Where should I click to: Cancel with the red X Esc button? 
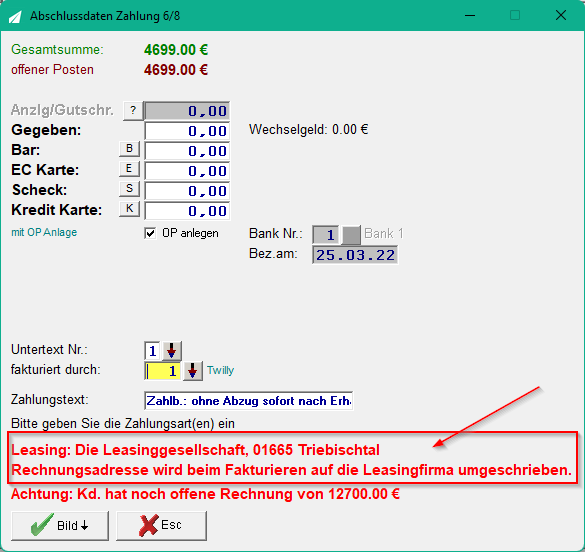pyautogui.click(x=161, y=526)
